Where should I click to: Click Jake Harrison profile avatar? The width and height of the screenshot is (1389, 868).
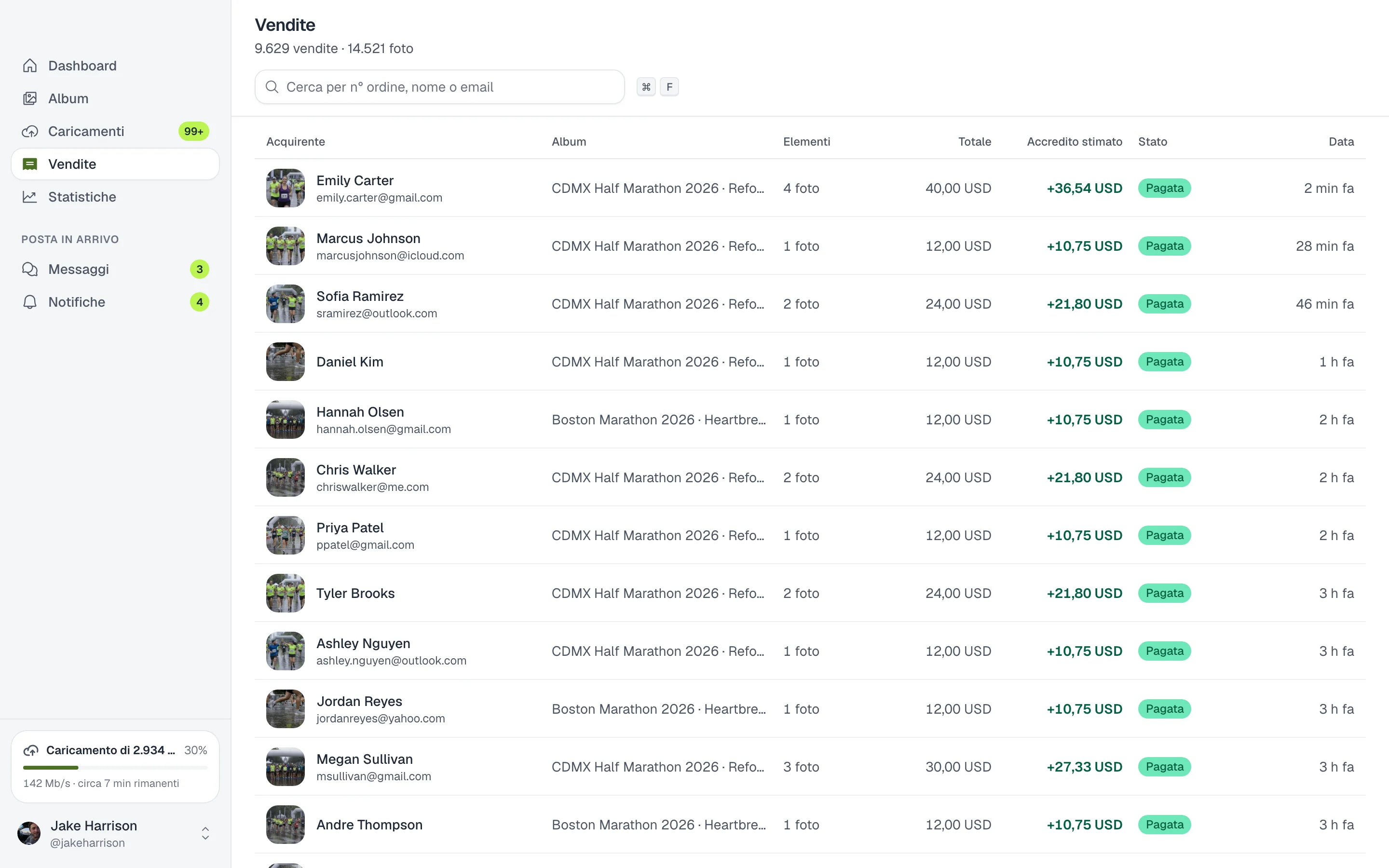[x=29, y=834]
